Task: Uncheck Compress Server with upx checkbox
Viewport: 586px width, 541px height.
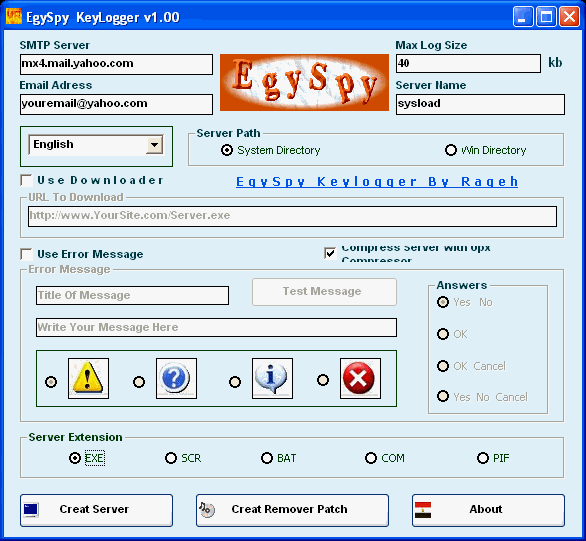Action: tap(330, 253)
